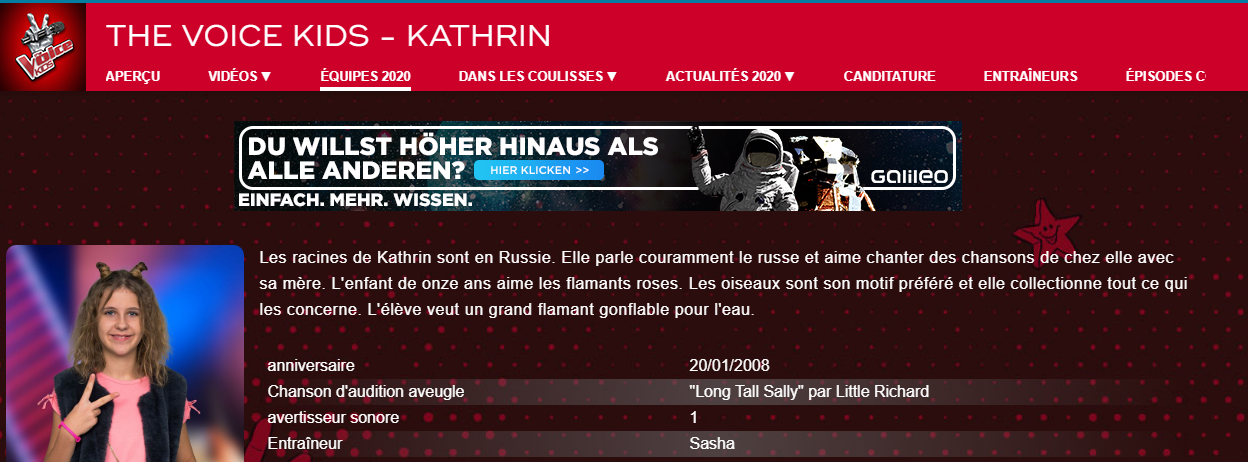Click the Hier Klicken banner button

point(539,171)
